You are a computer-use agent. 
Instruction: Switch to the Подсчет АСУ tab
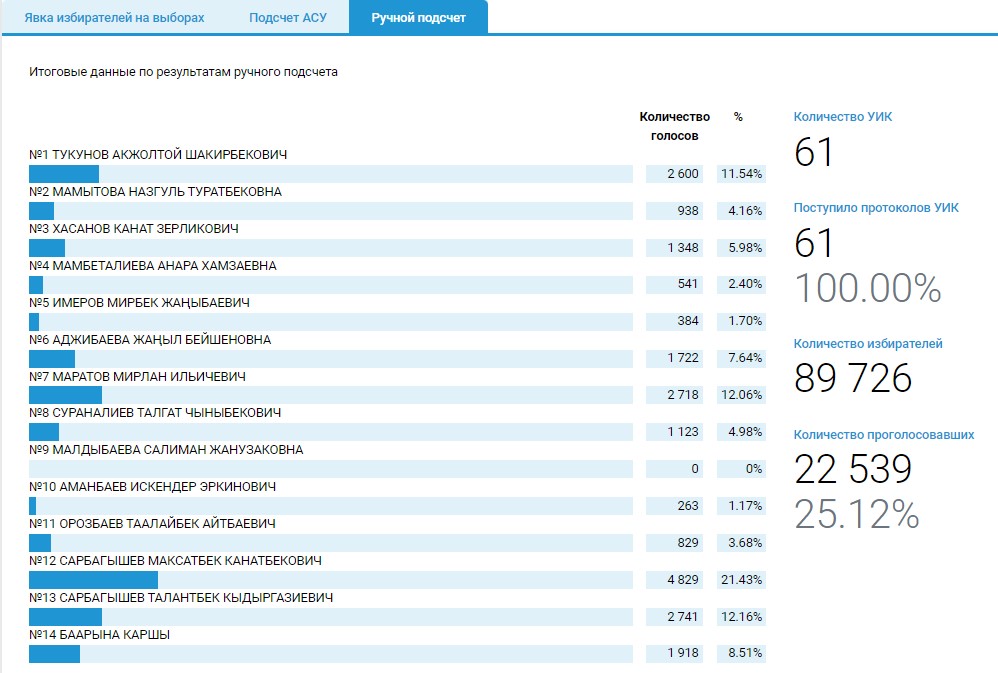pyautogui.click(x=281, y=18)
